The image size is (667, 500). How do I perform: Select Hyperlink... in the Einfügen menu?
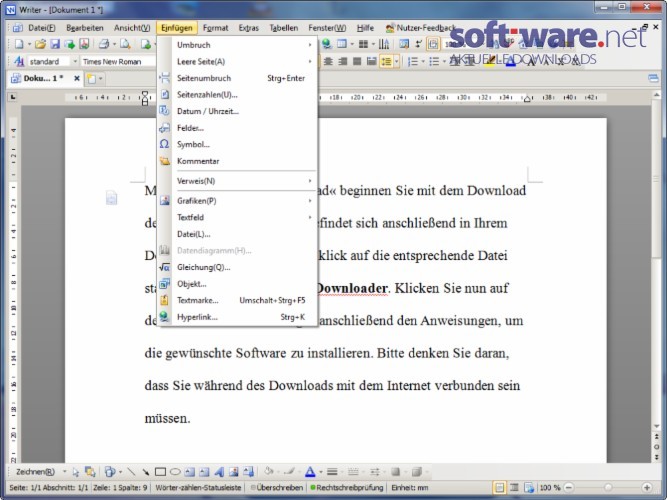[237, 317]
